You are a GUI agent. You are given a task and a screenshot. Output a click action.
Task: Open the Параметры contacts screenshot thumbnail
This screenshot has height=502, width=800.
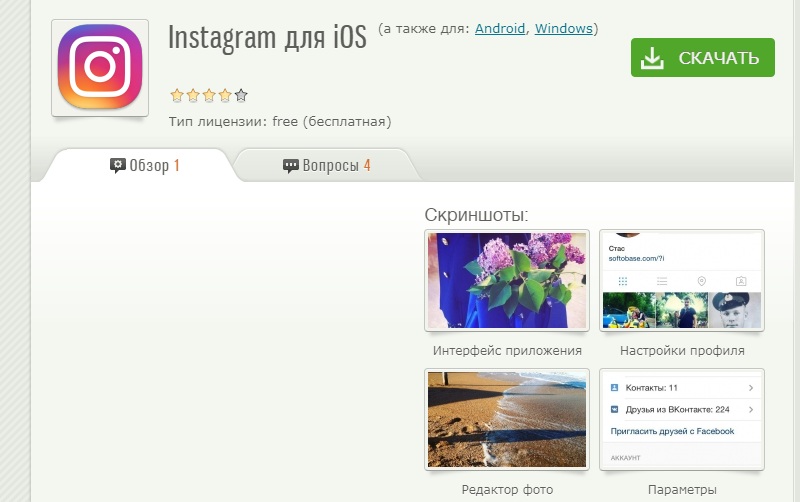[x=682, y=419]
